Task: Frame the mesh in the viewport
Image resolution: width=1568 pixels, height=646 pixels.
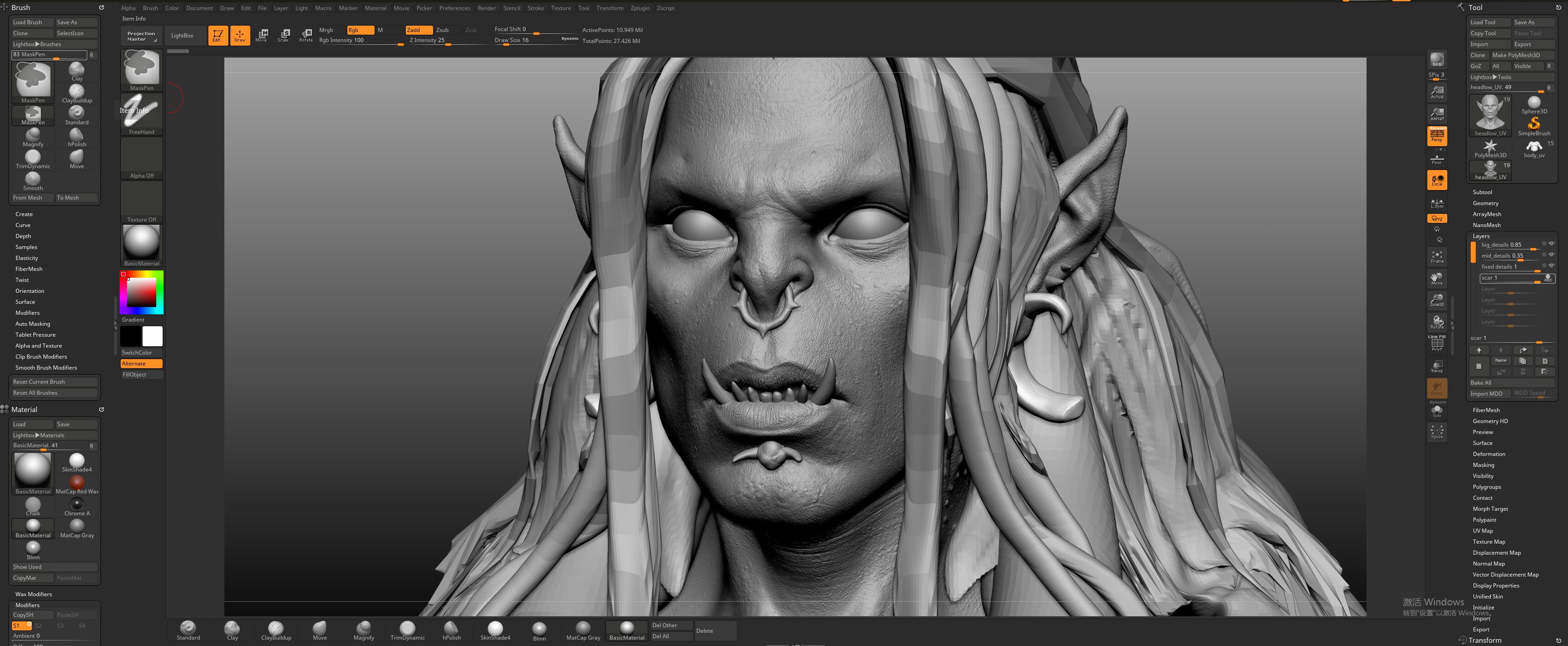Action: (1436, 257)
